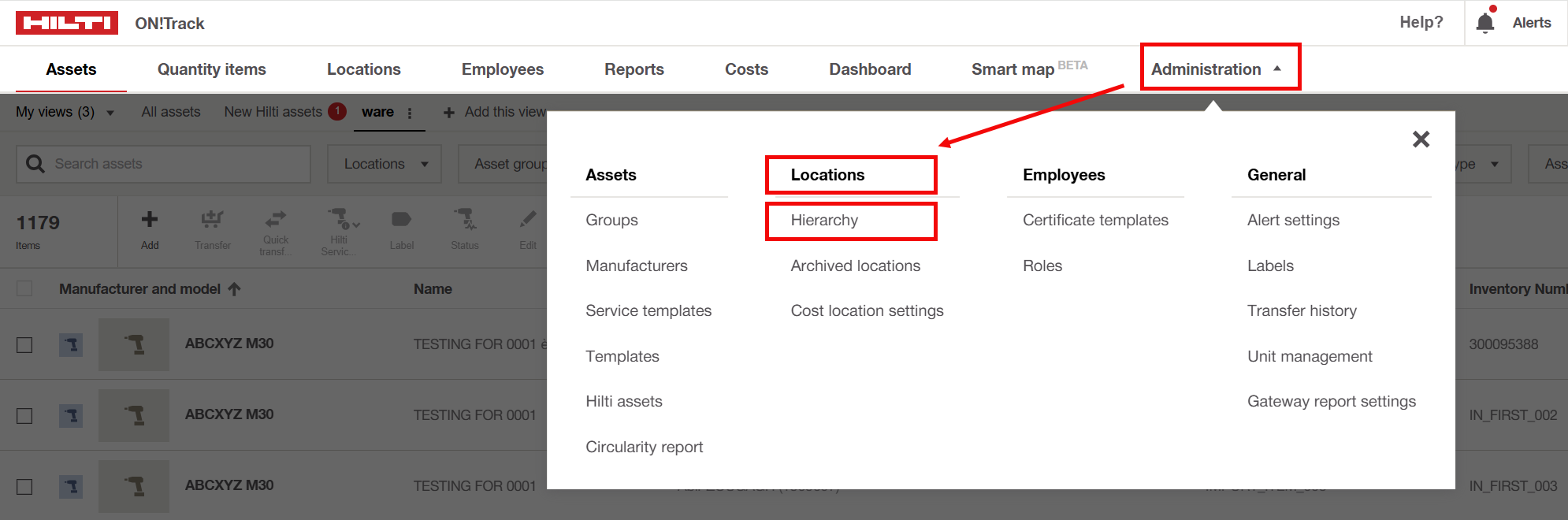Click the Status toolbar icon

tap(465, 220)
